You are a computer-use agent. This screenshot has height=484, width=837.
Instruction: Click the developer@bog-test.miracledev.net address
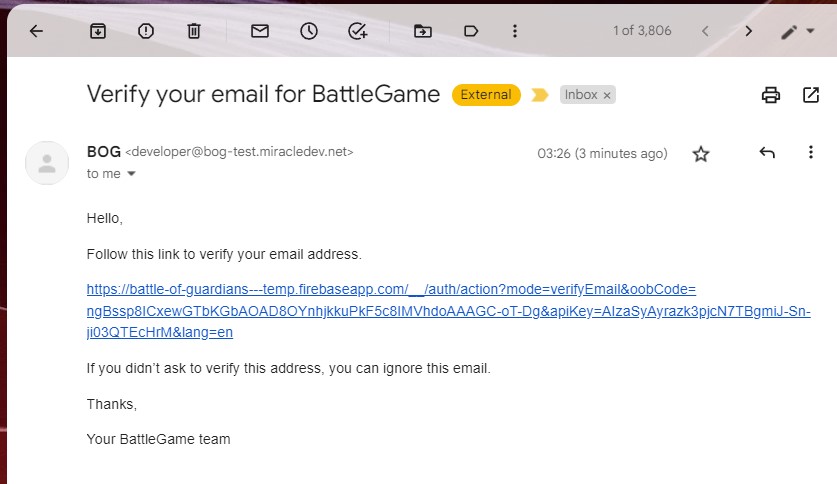coord(239,152)
